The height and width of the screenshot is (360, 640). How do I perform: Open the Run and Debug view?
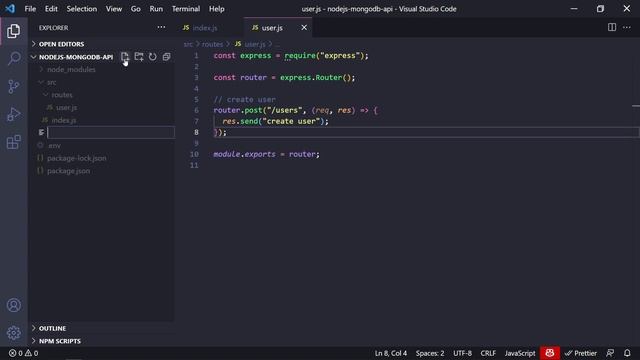[13, 114]
